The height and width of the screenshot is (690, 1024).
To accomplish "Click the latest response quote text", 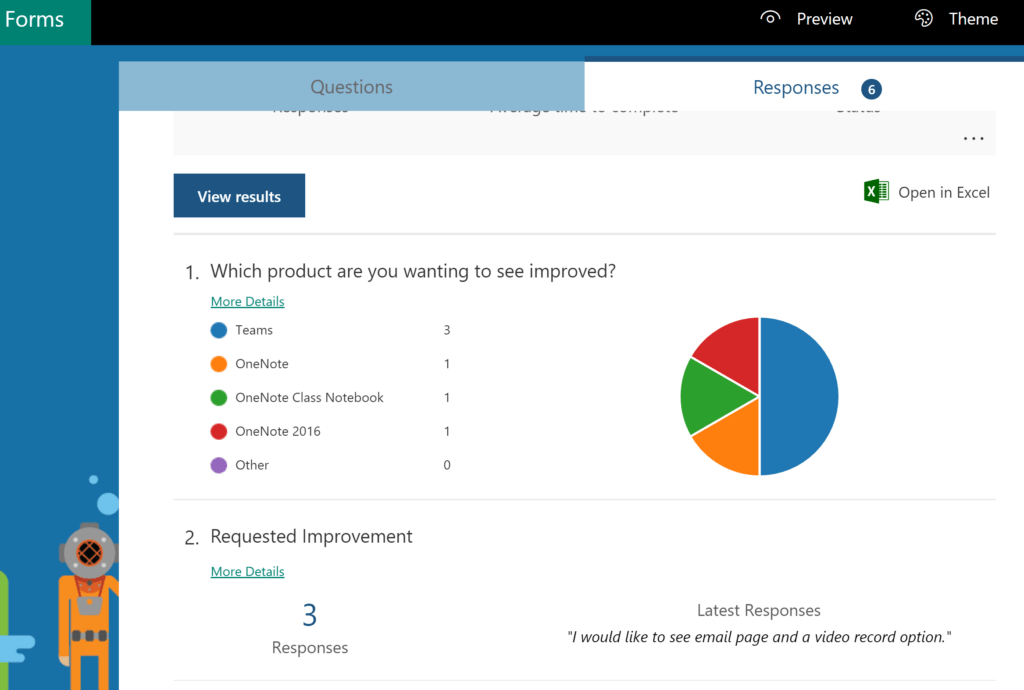I will point(759,637).
